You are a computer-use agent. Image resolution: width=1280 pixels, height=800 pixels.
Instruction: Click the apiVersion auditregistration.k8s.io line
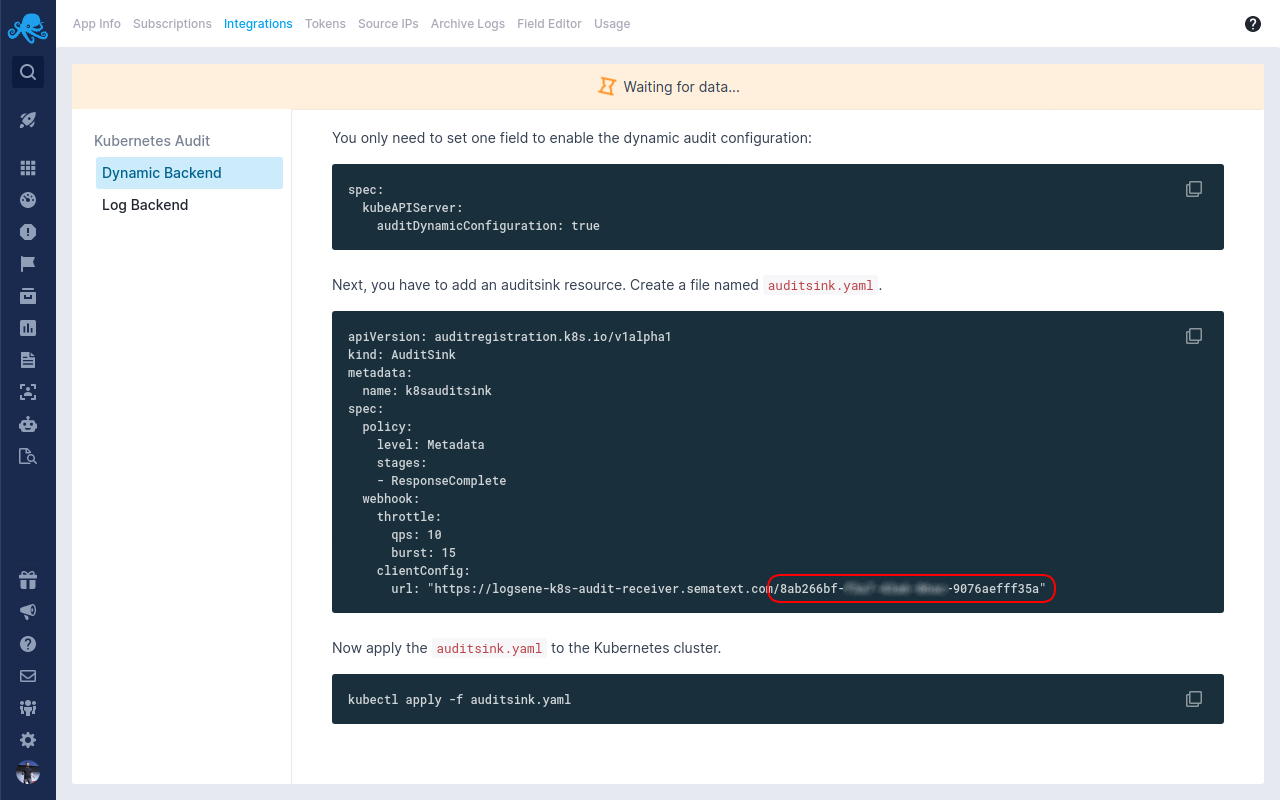click(x=510, y=337)
